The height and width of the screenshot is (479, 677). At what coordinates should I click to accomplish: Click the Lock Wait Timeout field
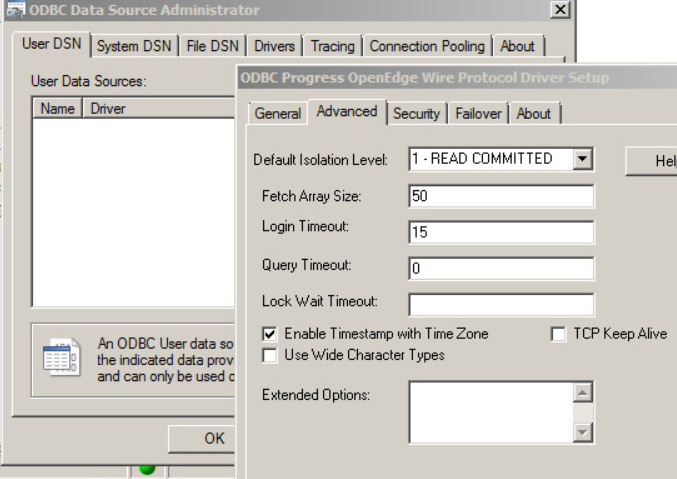(x=501, y=305)
